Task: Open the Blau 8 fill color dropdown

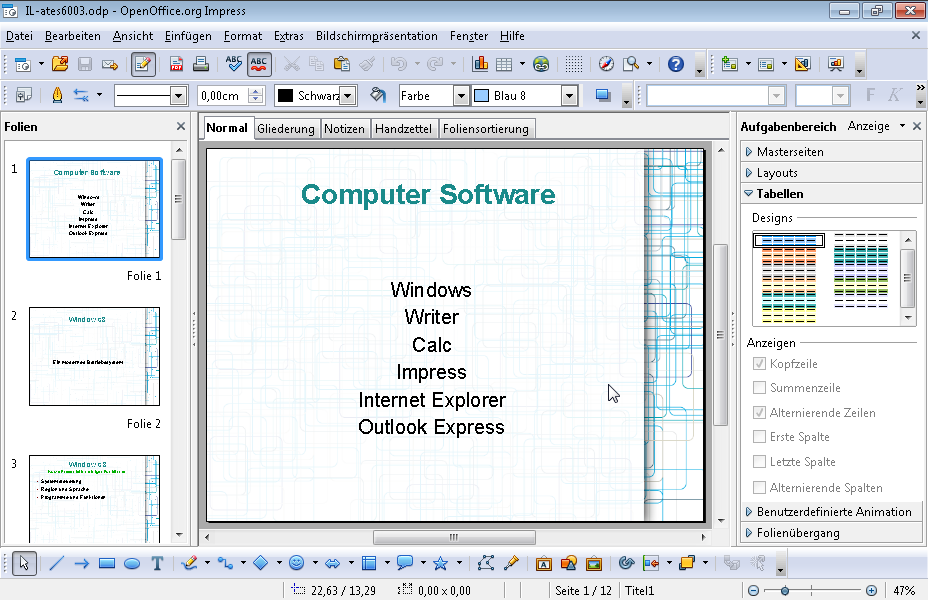Action: 569,96
